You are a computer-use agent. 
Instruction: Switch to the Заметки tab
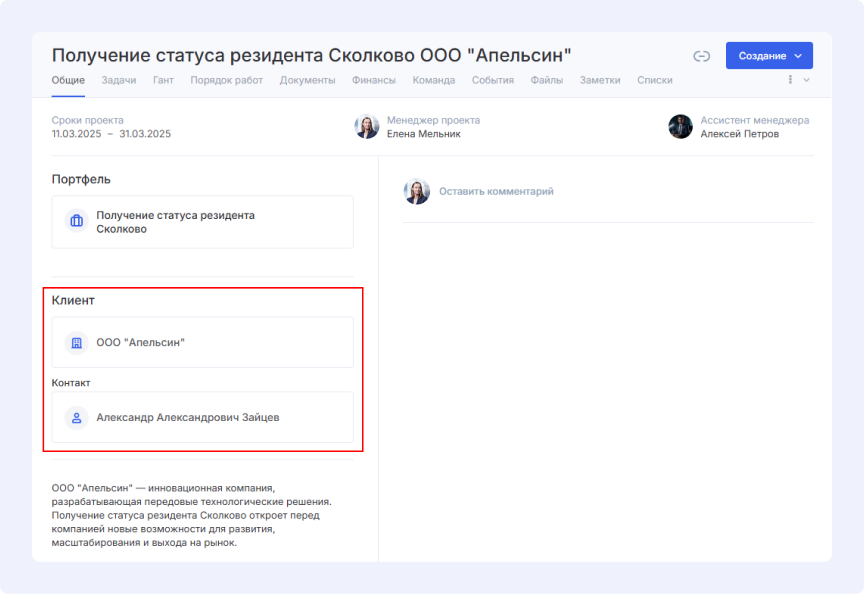(x=600, y=80)
